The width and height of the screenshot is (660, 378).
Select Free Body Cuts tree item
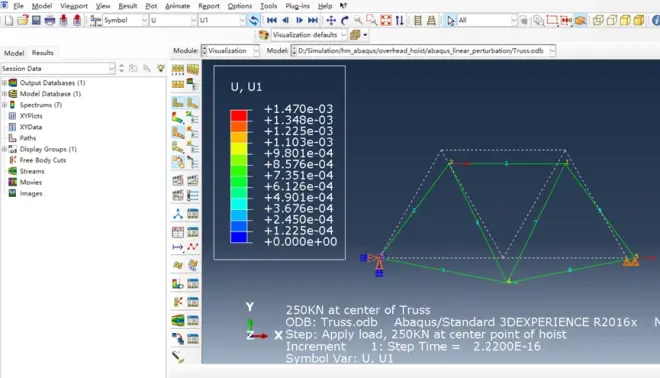[43, 160]
